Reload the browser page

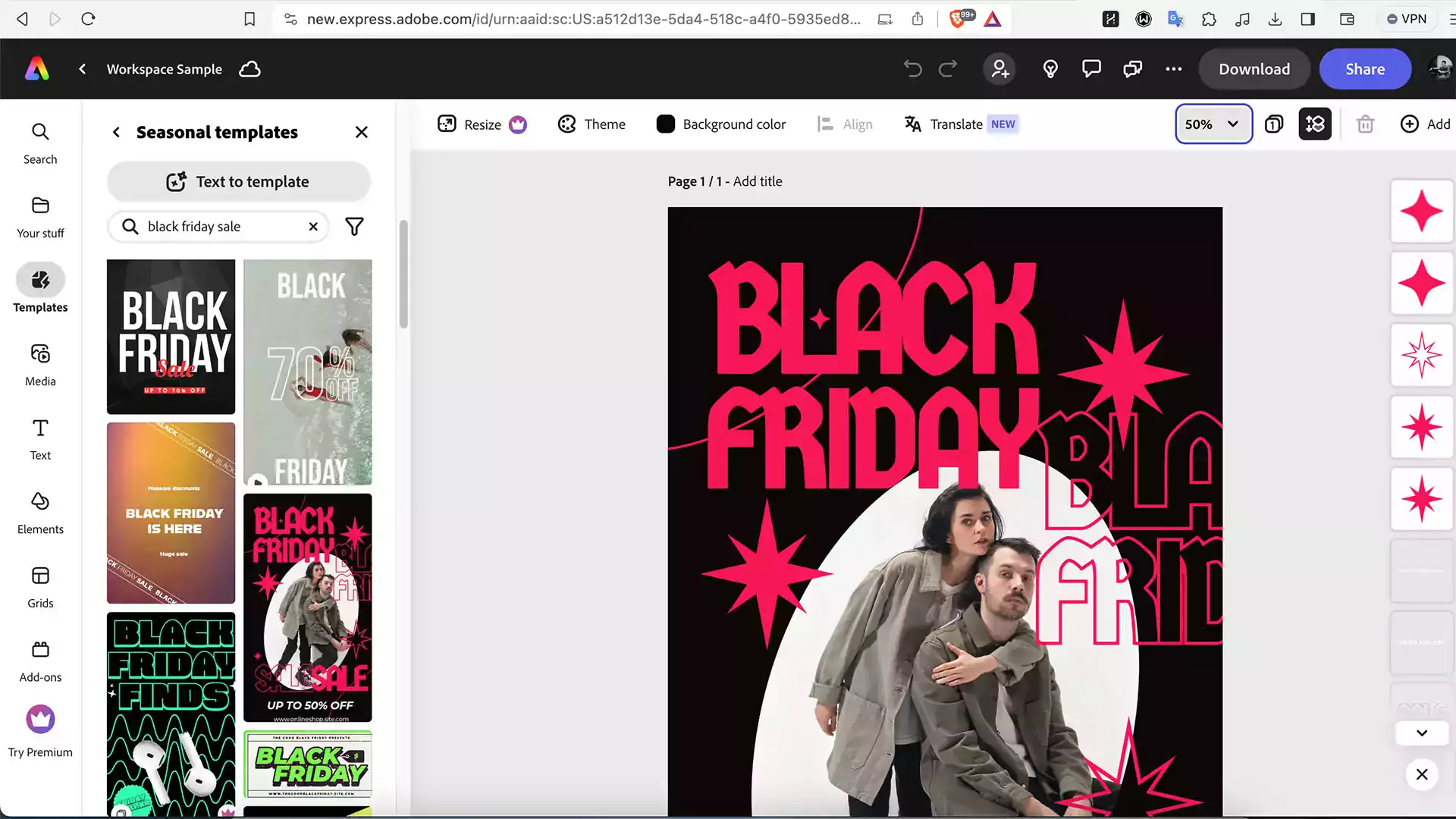(x=88, y=19)
